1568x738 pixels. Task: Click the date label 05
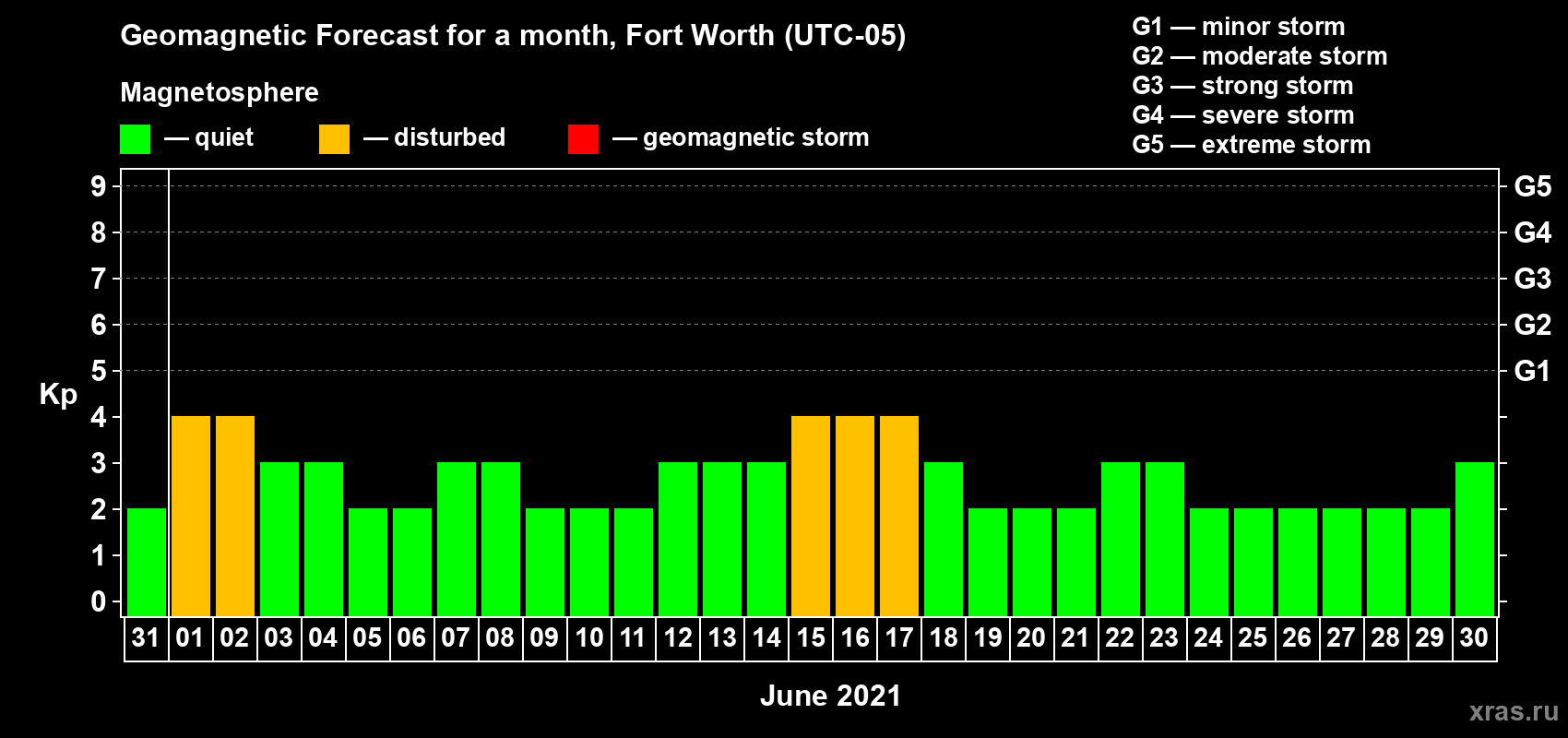click(367, 637)
